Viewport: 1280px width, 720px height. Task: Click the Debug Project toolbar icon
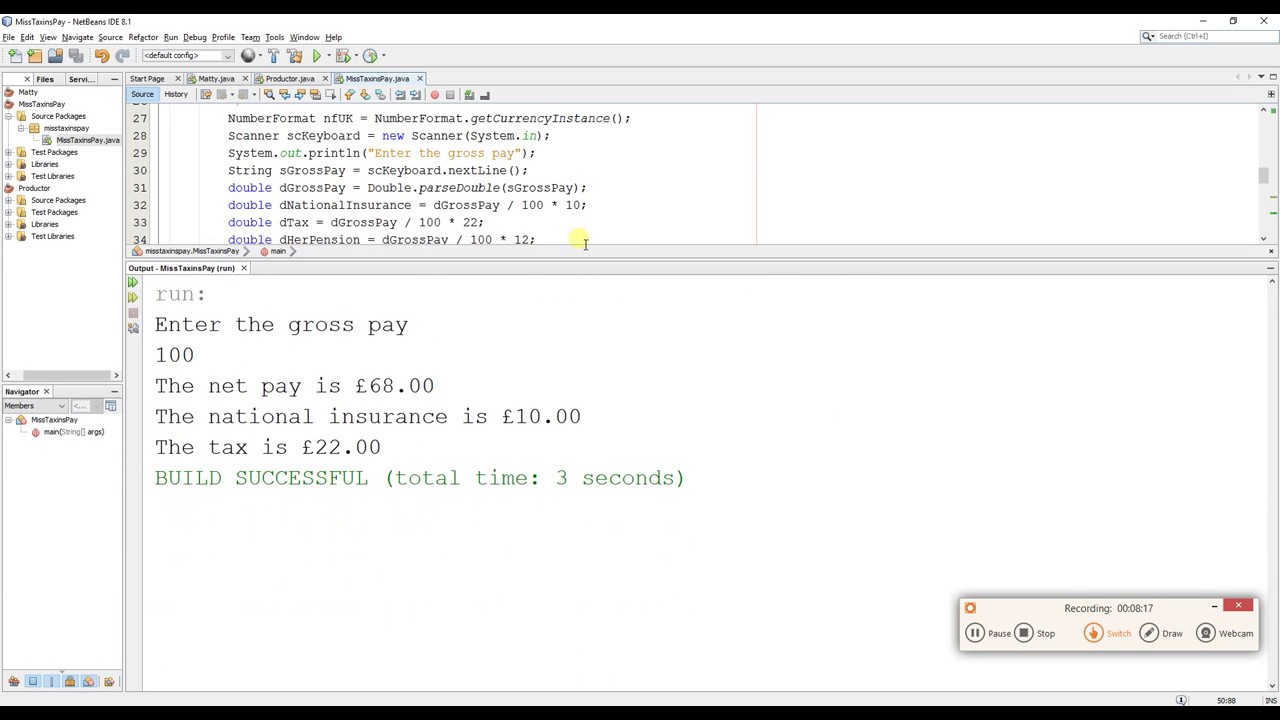pyautogui.click(x=342, y=56)
